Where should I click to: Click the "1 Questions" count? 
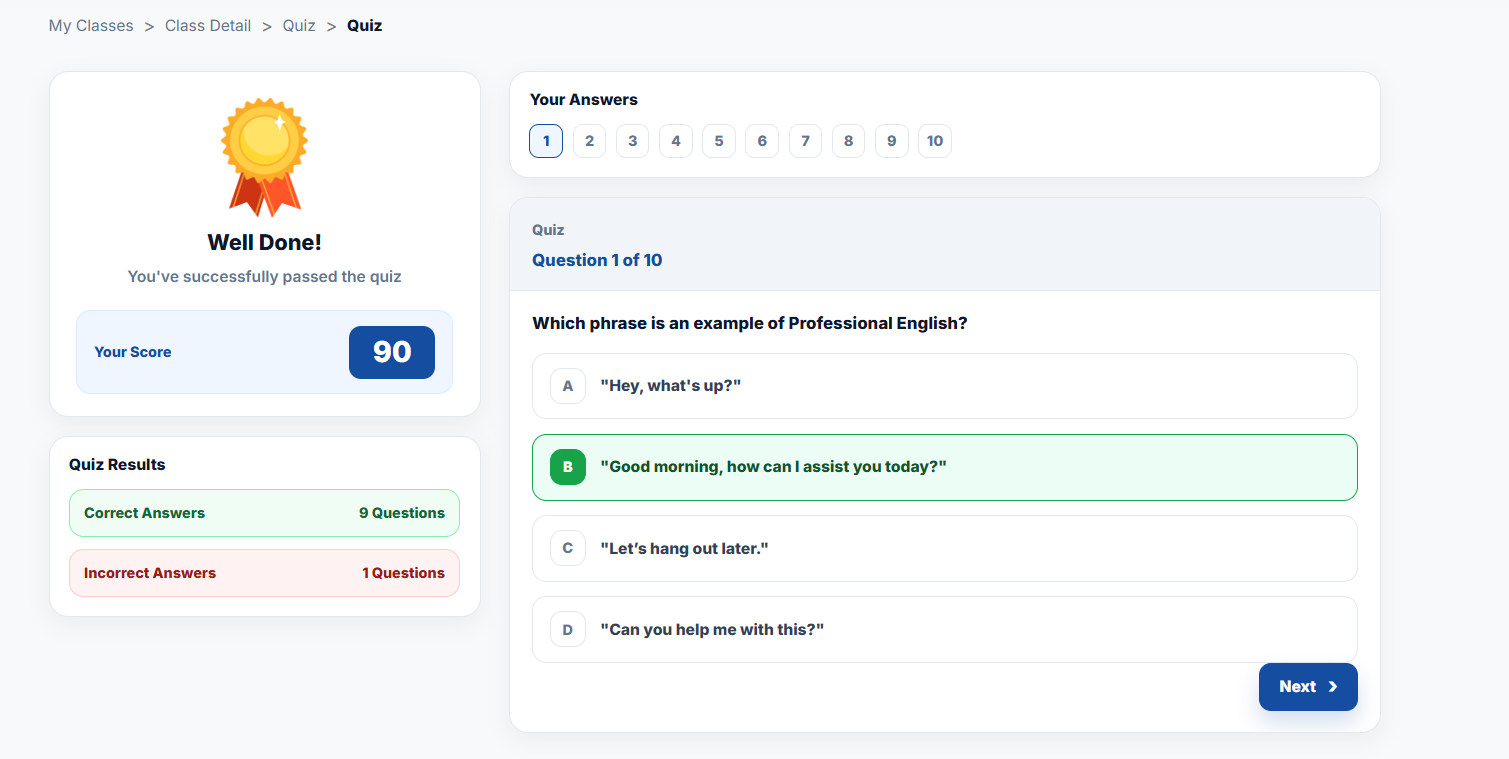click(x=404, y=573)
